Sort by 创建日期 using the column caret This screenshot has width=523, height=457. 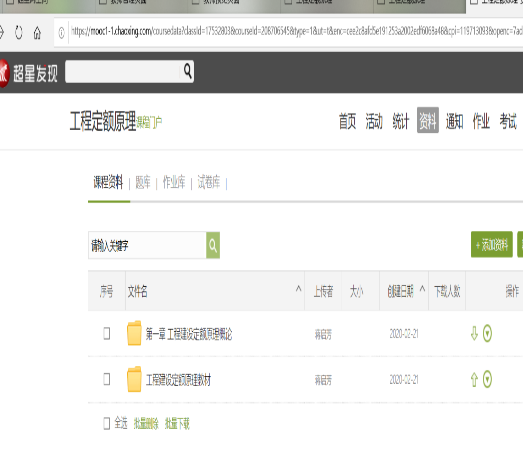[422, 289]
